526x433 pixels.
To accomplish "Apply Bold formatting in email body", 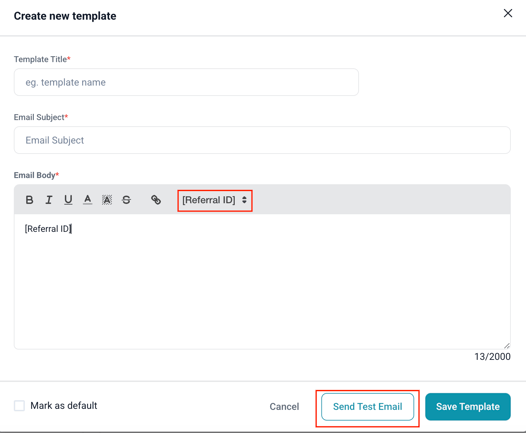I will point(30,200).
